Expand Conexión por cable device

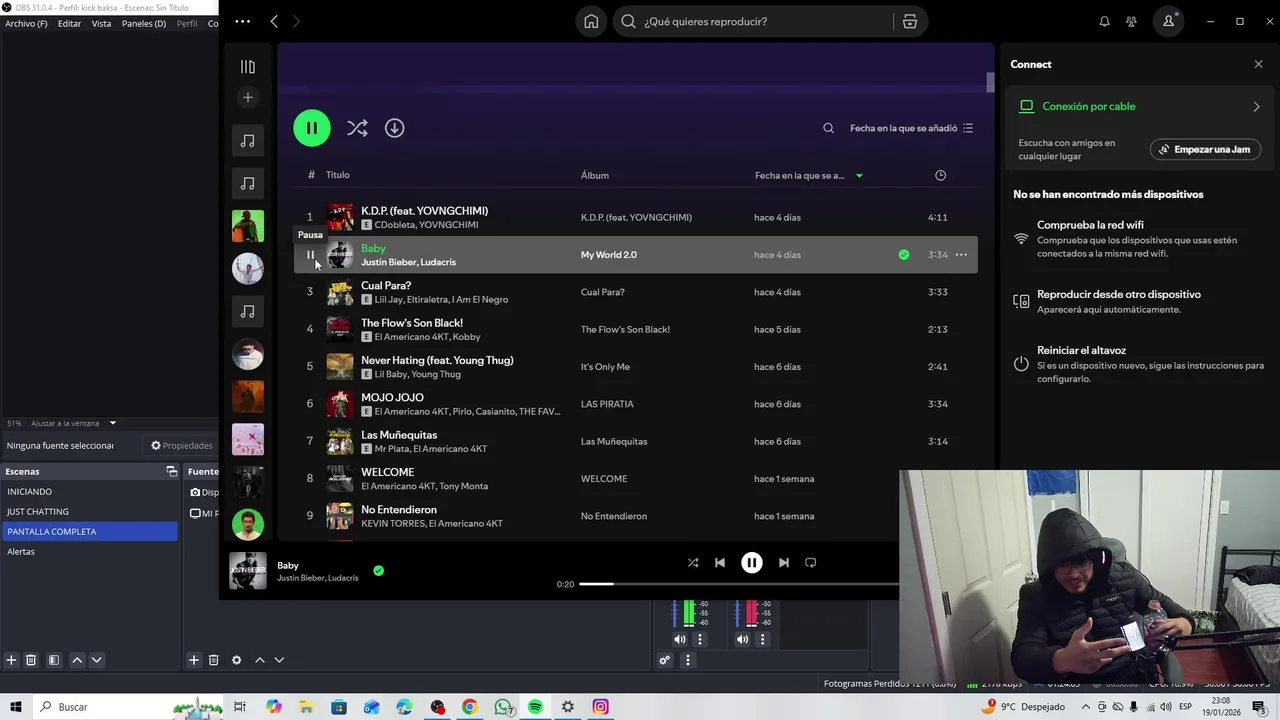coord(1257,106)
